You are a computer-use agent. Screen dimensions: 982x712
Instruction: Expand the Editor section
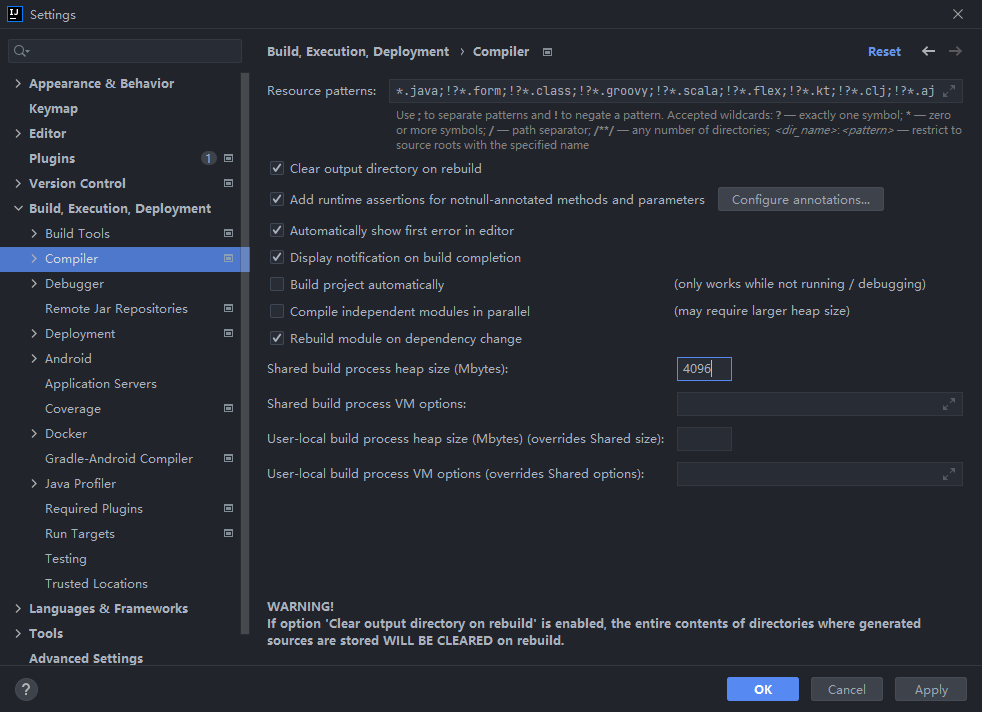click(18, 133)
